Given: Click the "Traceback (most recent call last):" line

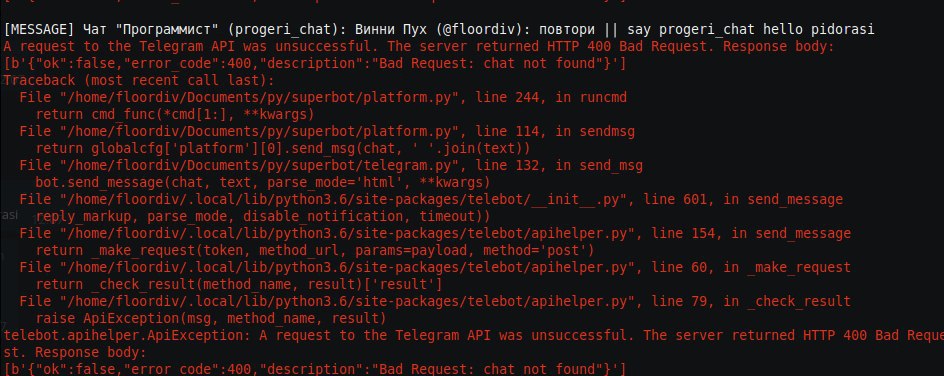Looking at the screenshot, I should 139,81.
